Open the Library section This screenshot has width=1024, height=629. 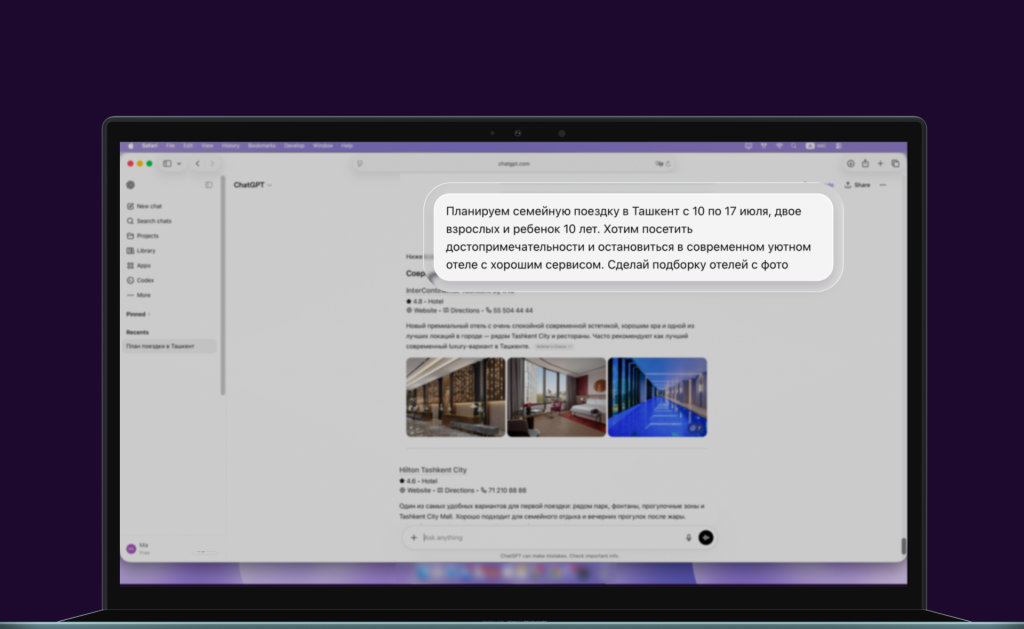click(141, 251)
